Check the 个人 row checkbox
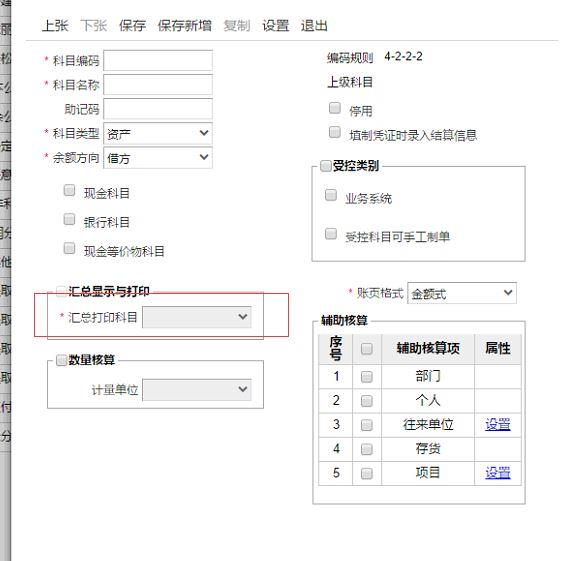Screen dimensions: 562x561 click(367, 401)
